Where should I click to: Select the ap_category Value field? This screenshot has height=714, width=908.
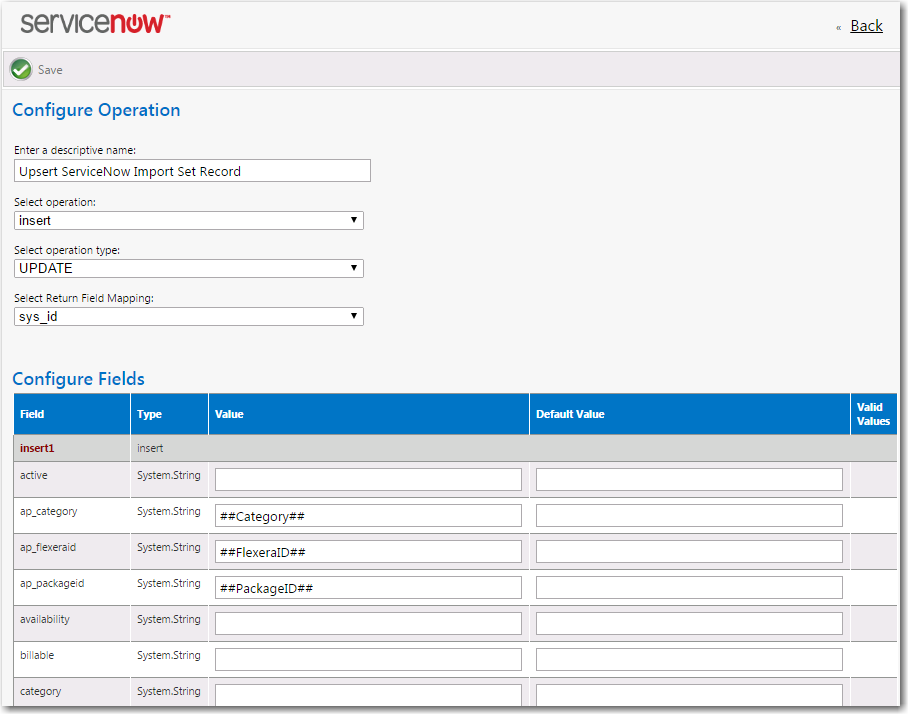click(368, 516)
